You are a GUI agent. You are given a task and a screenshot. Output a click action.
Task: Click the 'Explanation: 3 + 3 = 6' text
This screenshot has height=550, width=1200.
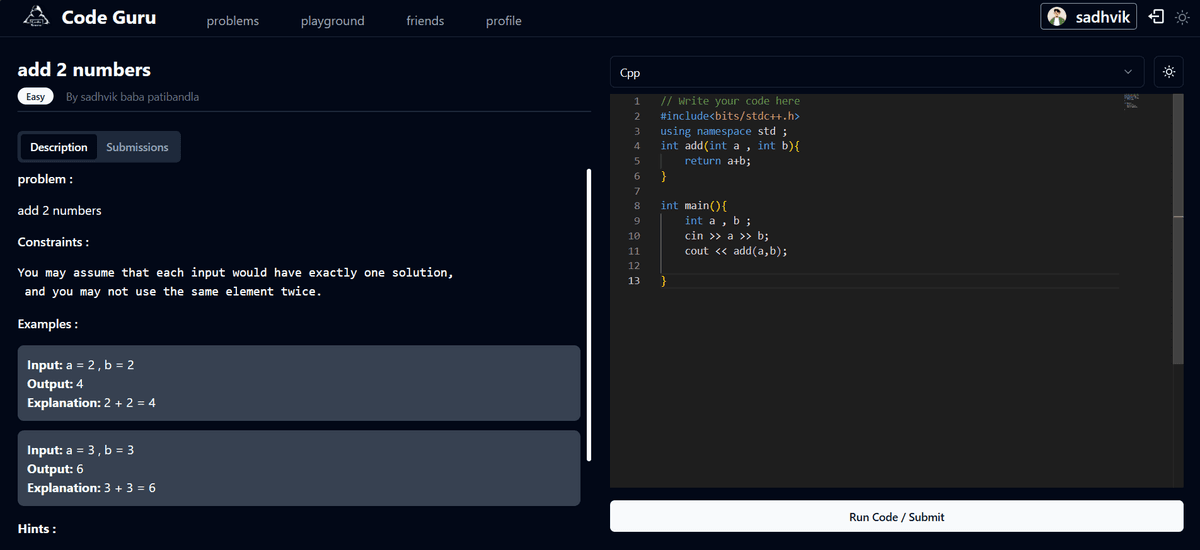pos(91,488)
